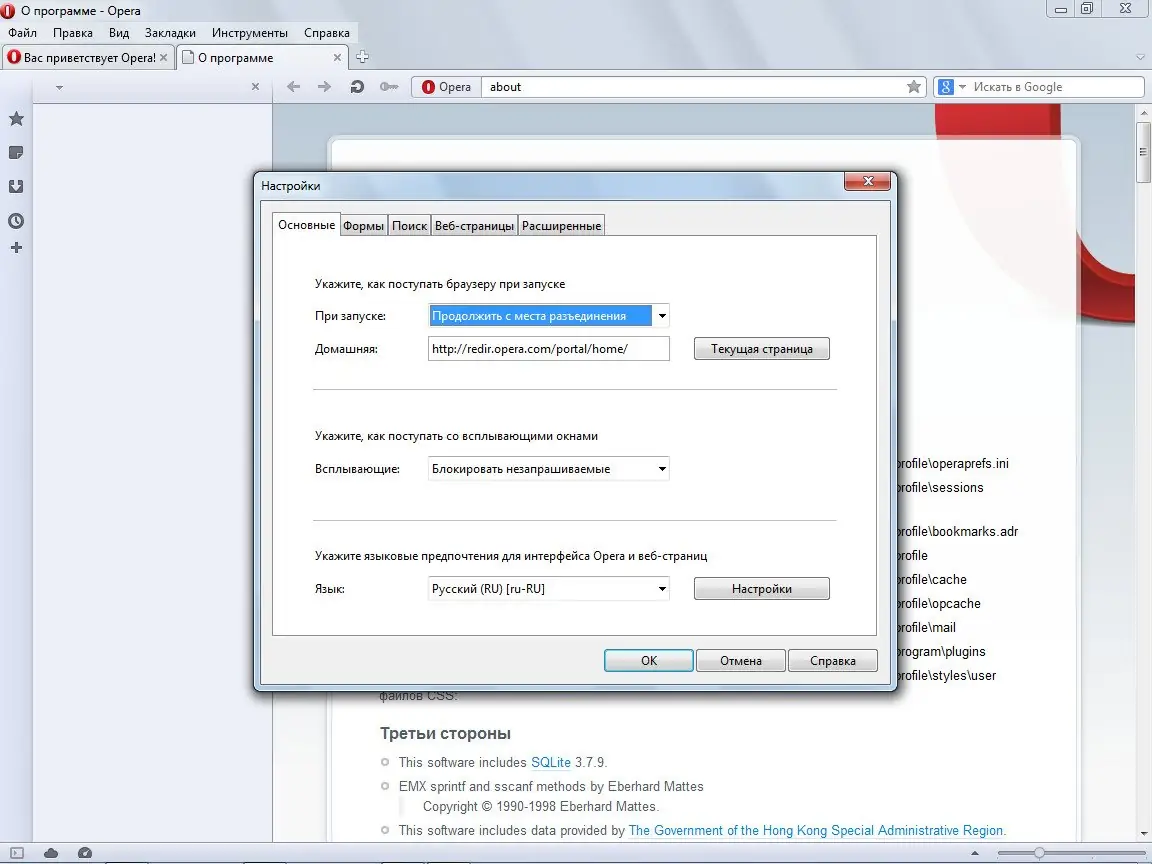Image resolution: width=1152 pixels, height=864 pixels.
Task: Open the 'Файл' menu
Action: click(x=23, y=33)
